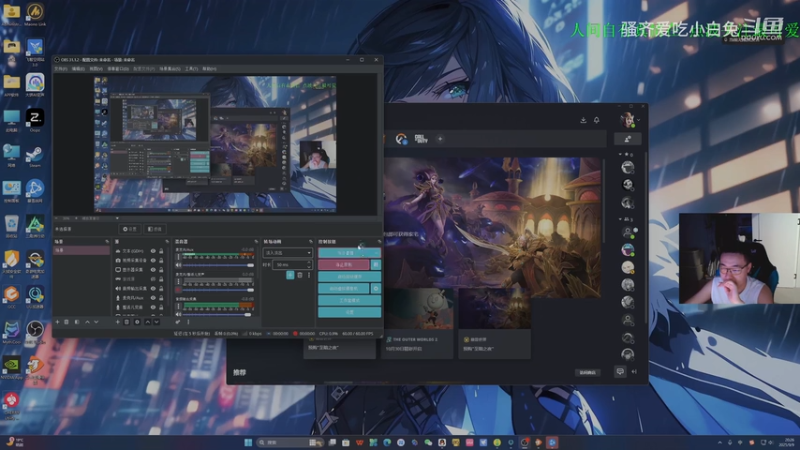Open the Audio Mixer three-dot menu
This screenshot has width=800, height=450.
pyautogui.click(x=188, y=322)
